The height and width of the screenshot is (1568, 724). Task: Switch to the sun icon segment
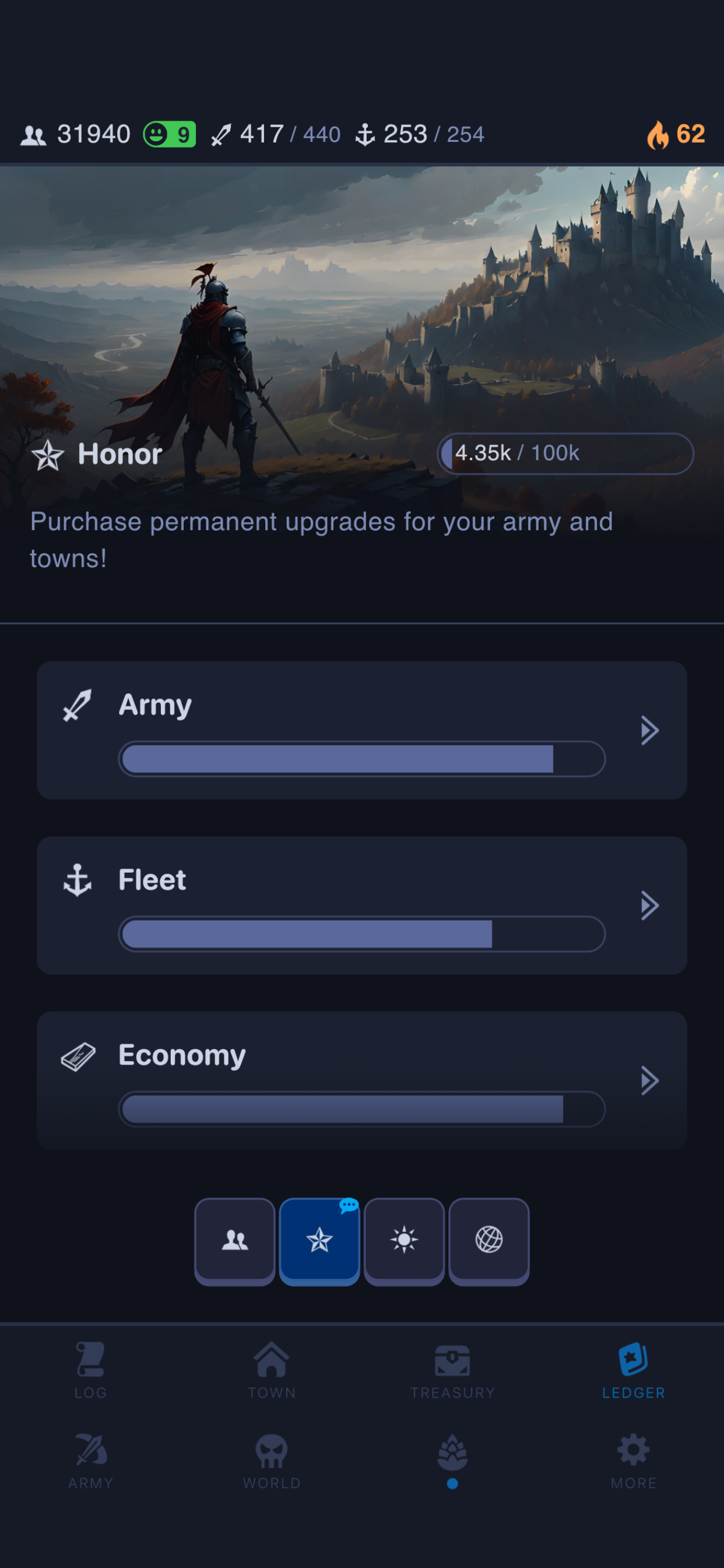pos(404,1241)
